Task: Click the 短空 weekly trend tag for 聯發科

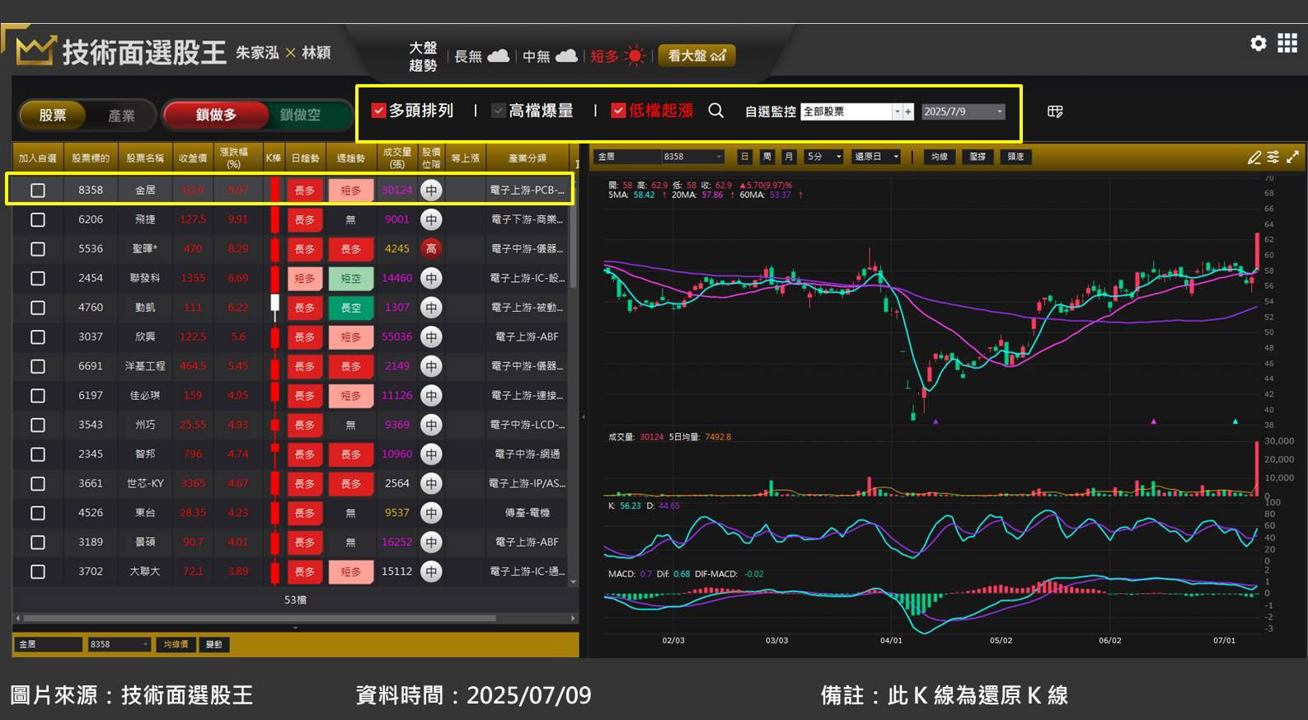Action: (350, 278)
